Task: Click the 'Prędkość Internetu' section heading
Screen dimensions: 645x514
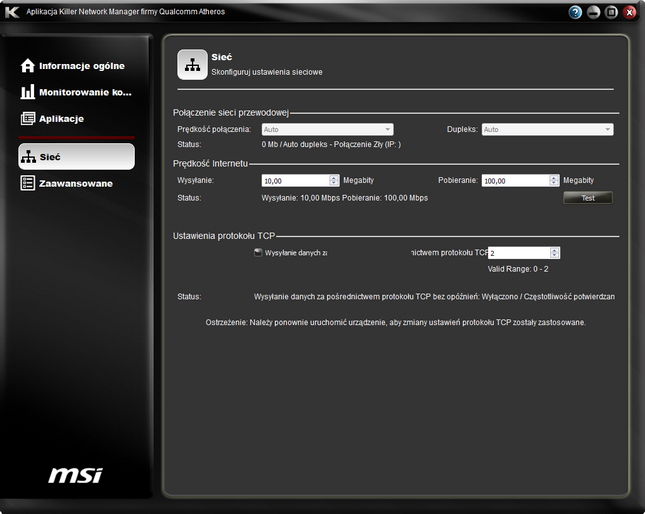Action: coord(210,164)
